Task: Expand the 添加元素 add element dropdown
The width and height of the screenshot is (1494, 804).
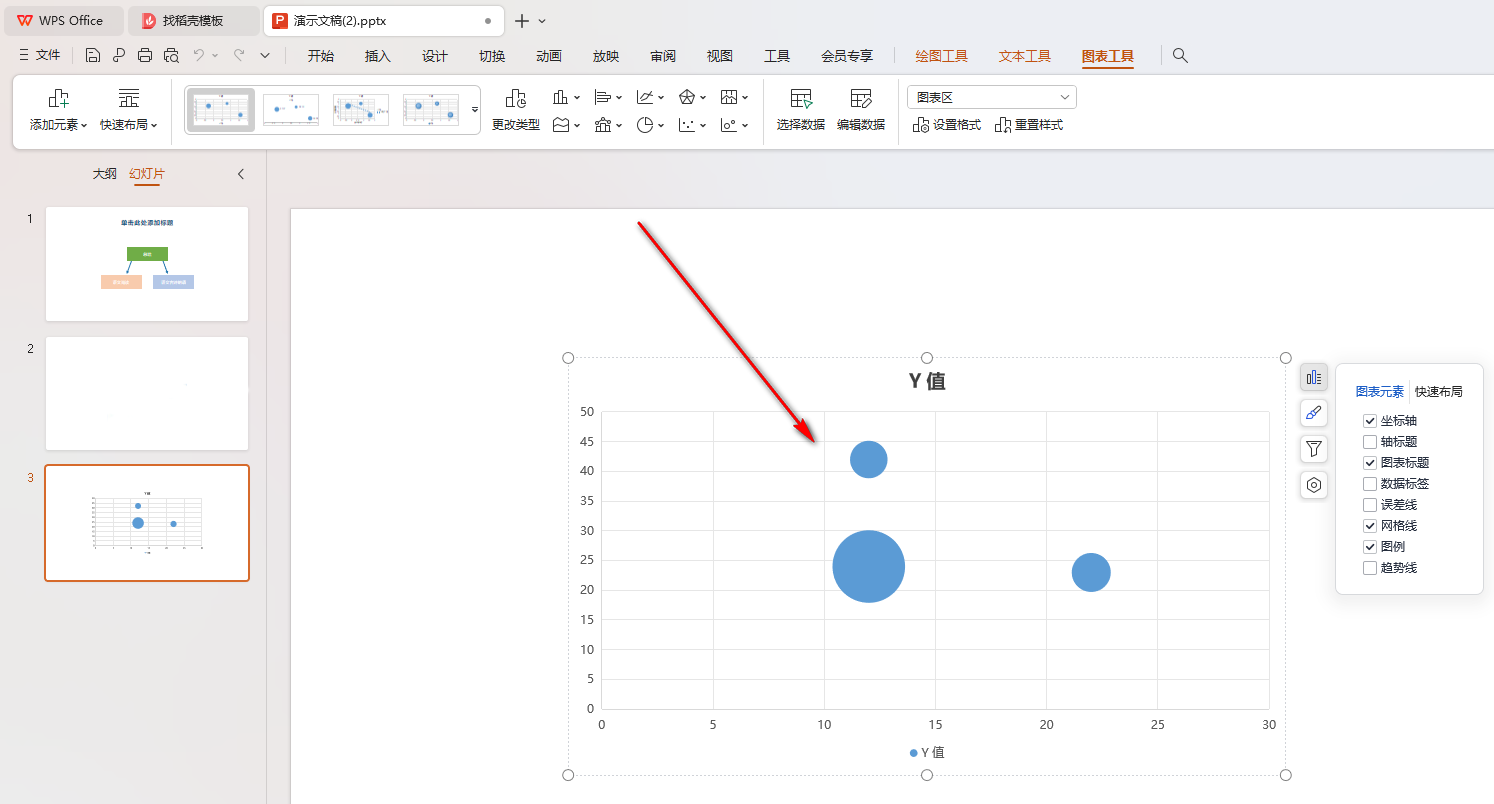Action: pyautogui.click(x=58, y=125)
